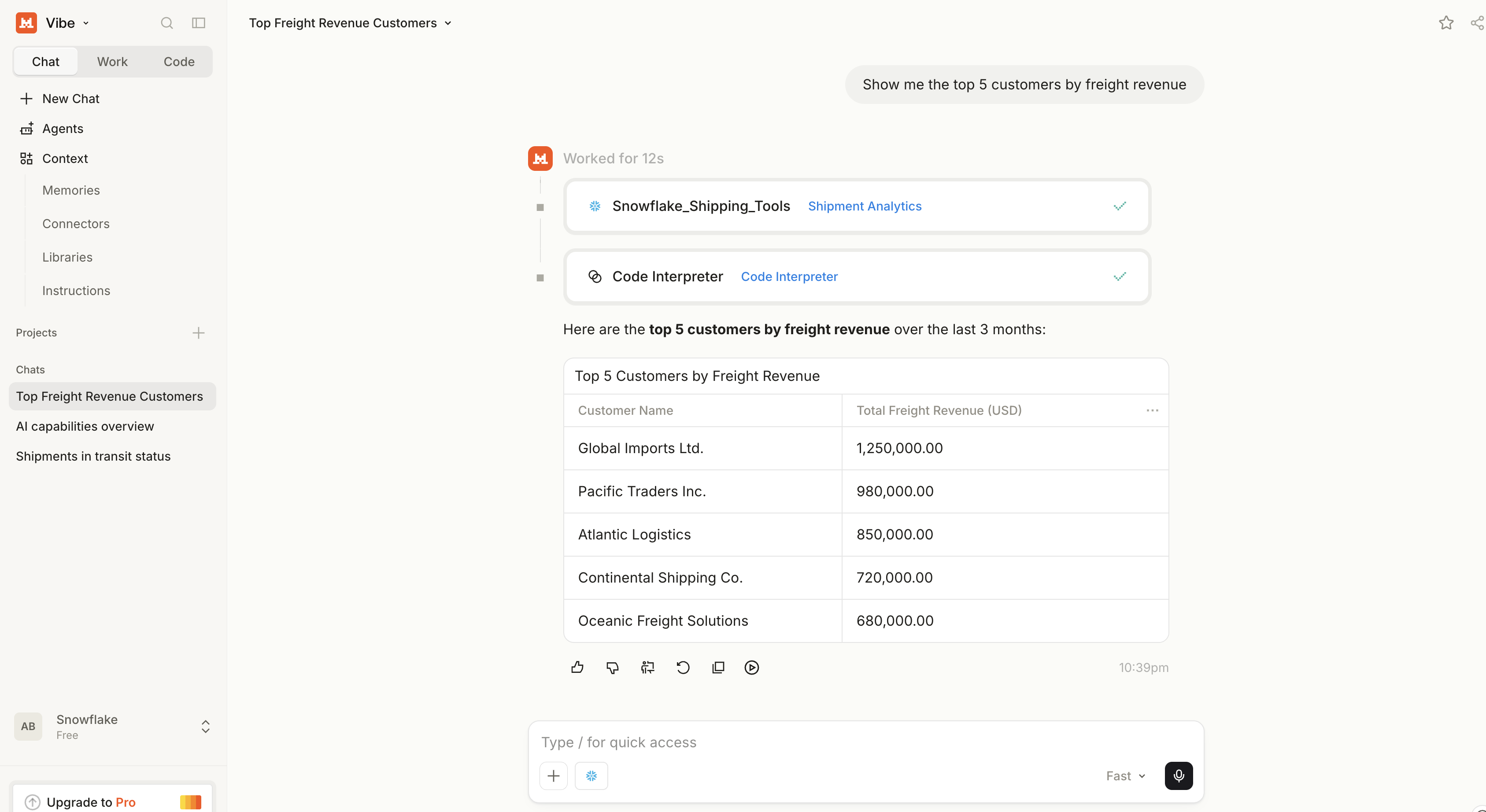Viewport: 1486px width, 812px height.
Task: Add a new project with plus icon
Action: click(199, 333)
